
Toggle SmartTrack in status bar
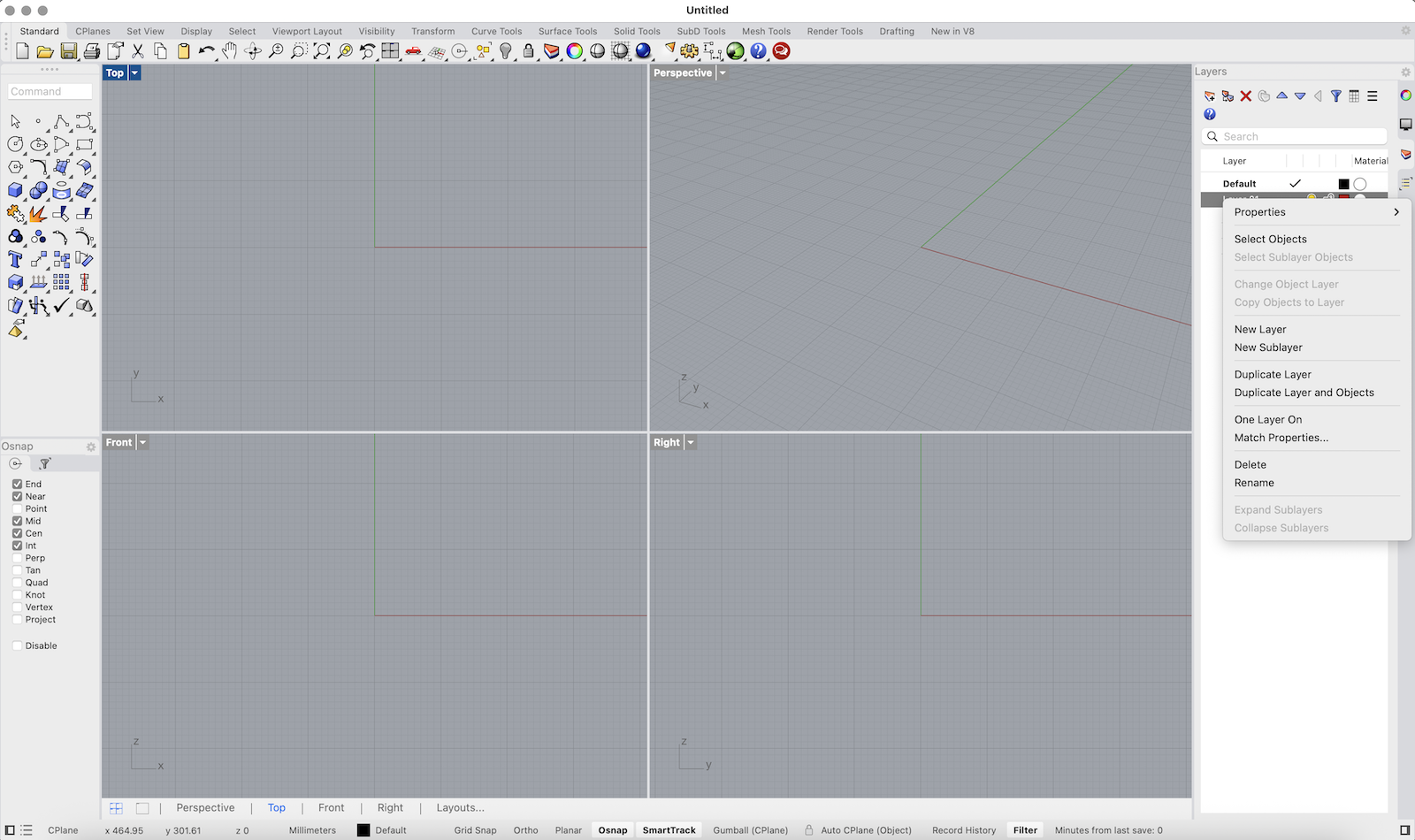click(669, 830)
